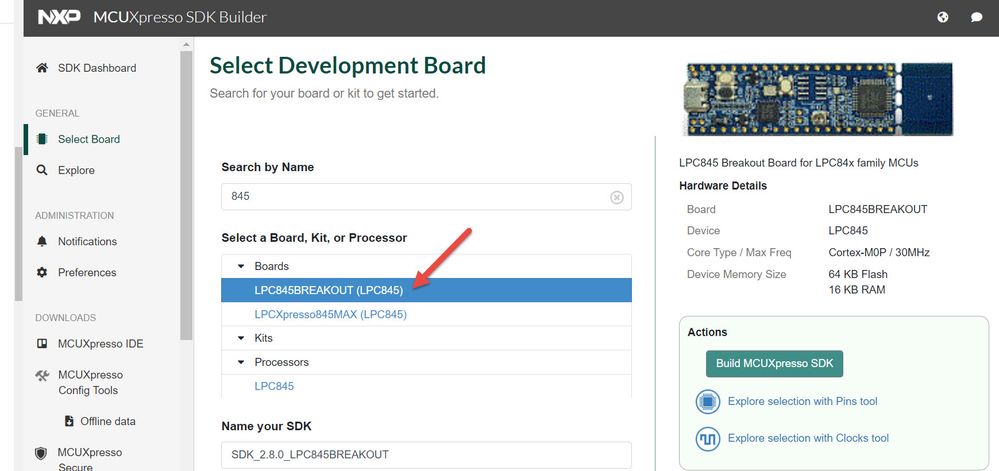
Task: Click the Select Board chip icon
Action: (42, 139)
